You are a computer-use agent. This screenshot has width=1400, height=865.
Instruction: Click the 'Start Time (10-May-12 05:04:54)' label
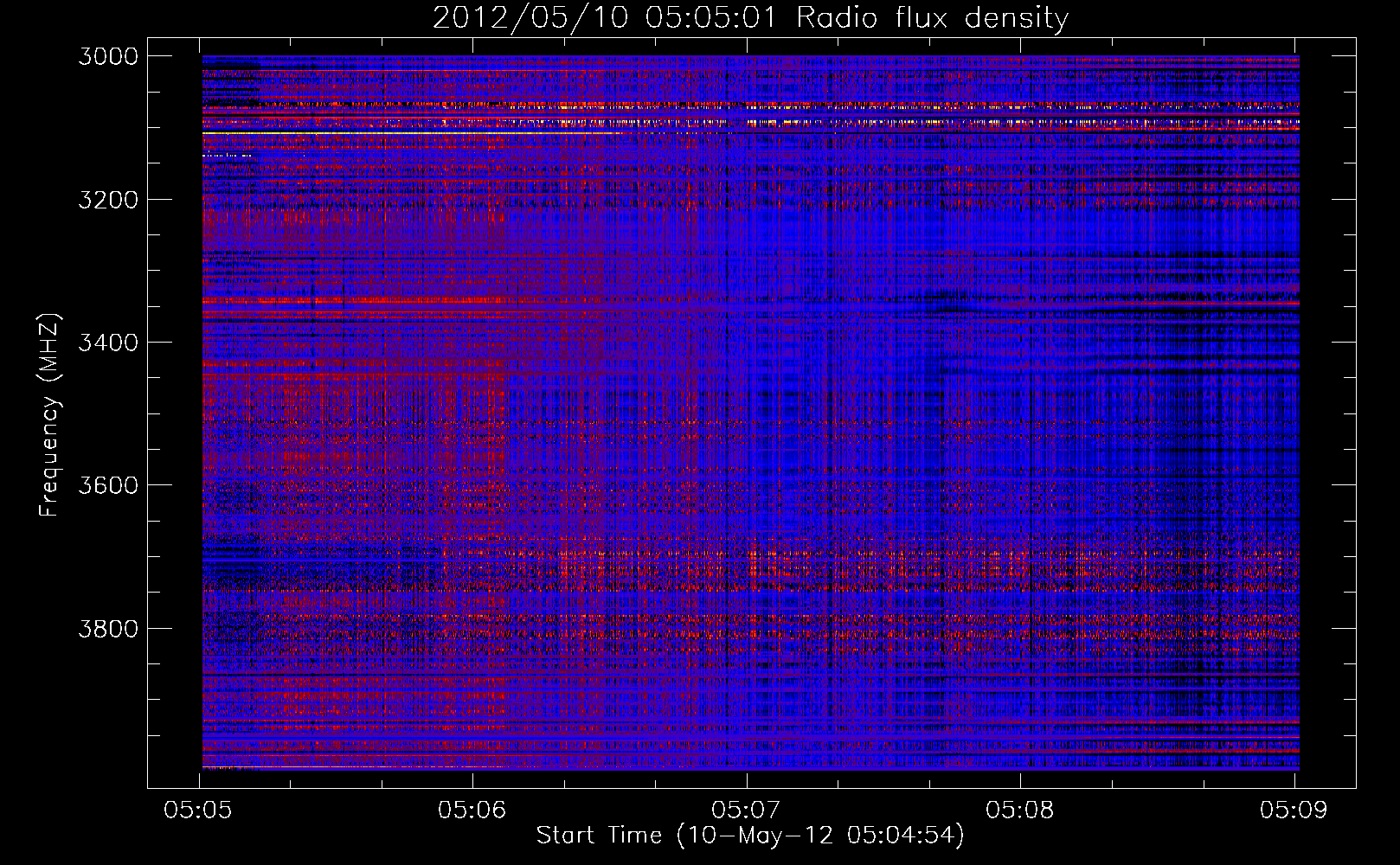750,836
